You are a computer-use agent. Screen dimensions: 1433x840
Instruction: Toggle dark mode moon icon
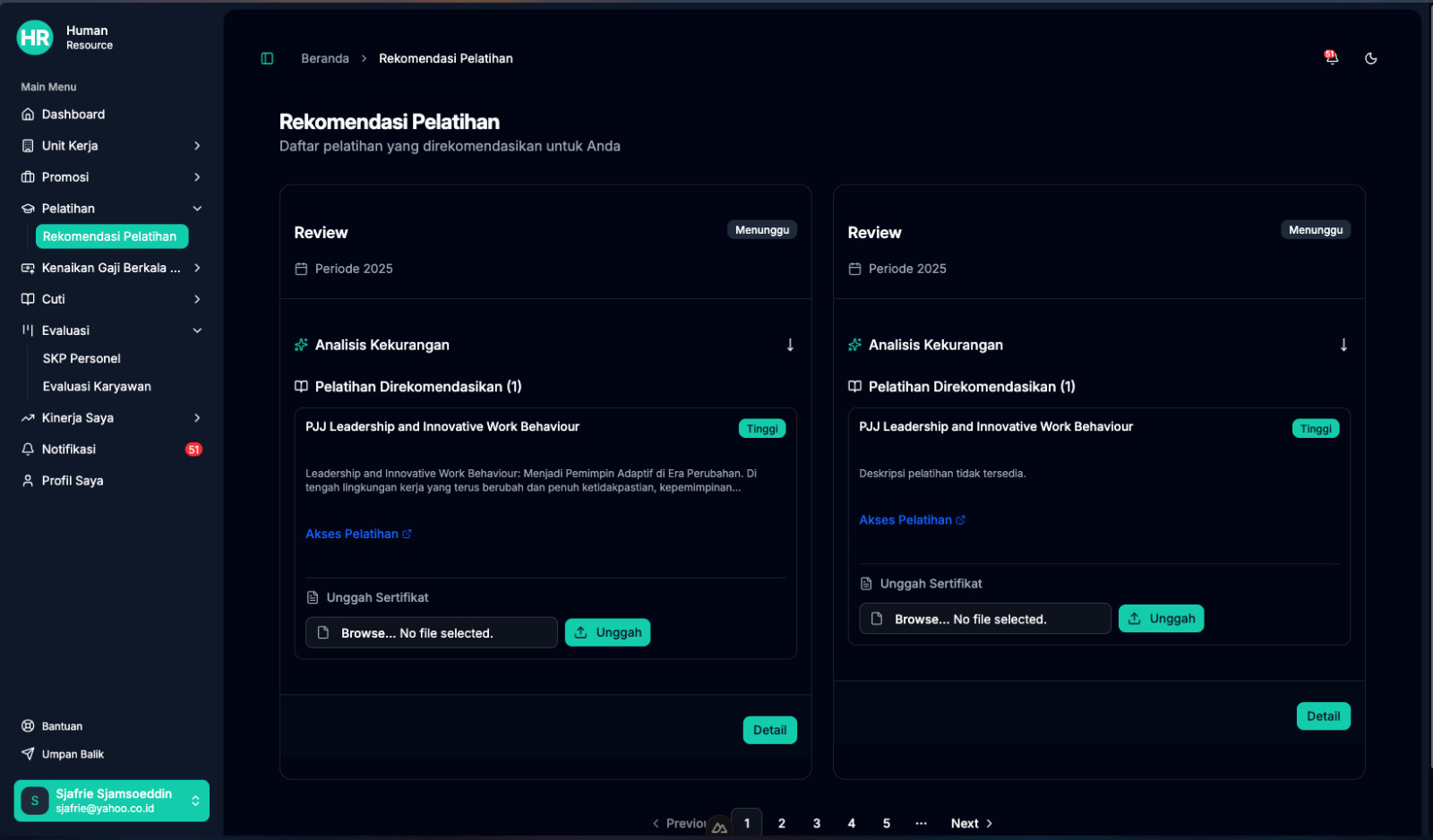click(x=1370, y=58)
